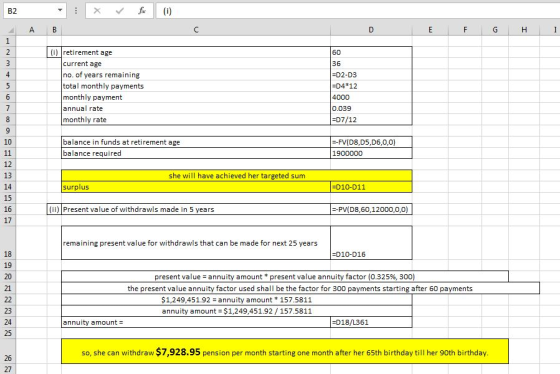This screenshot has width=560, height=374.
Task: Click the 'monthly rate' cell
Action: click(x=196, y=120)
